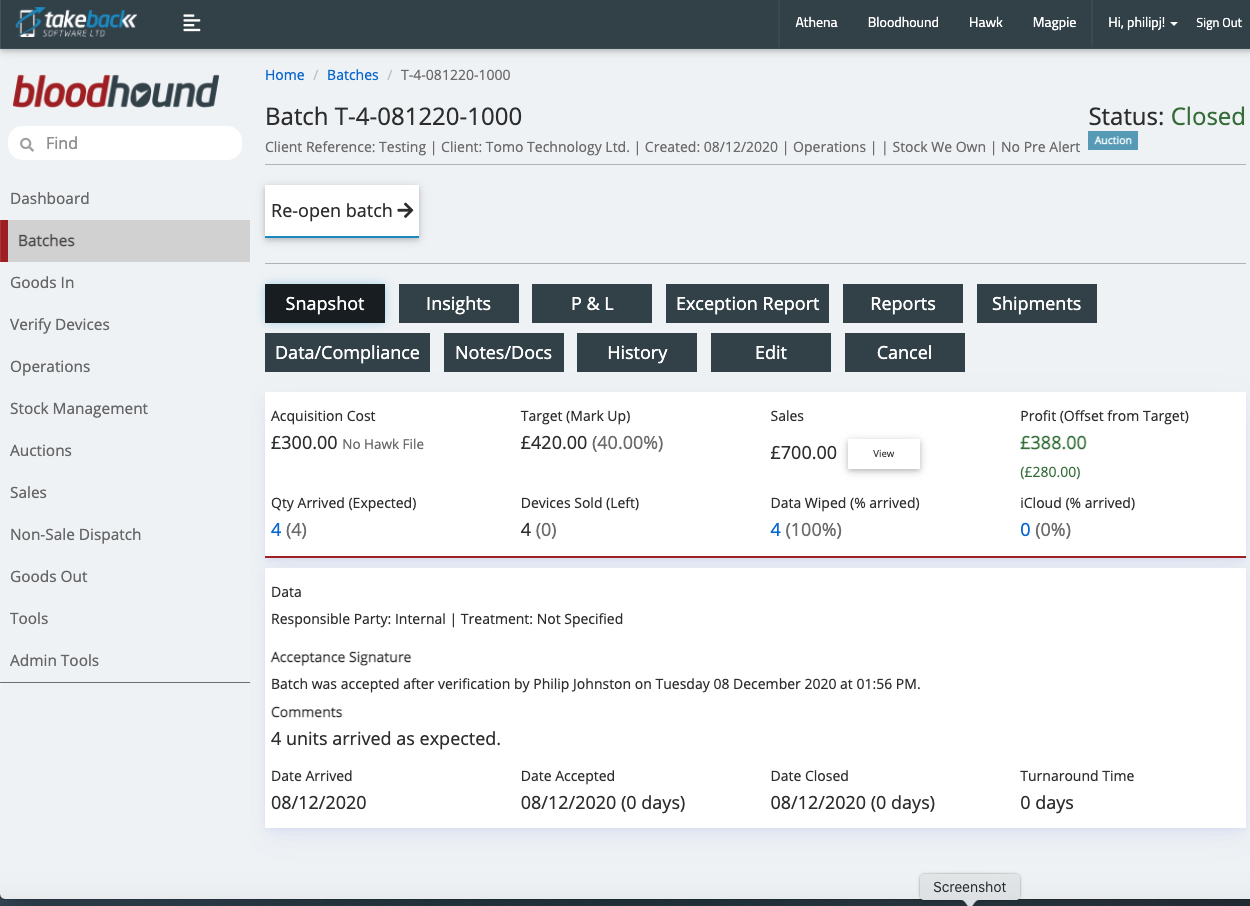Click the Takeback Software logo
The height and width of the screenshot is (906, 1250).
coord(77,22)
